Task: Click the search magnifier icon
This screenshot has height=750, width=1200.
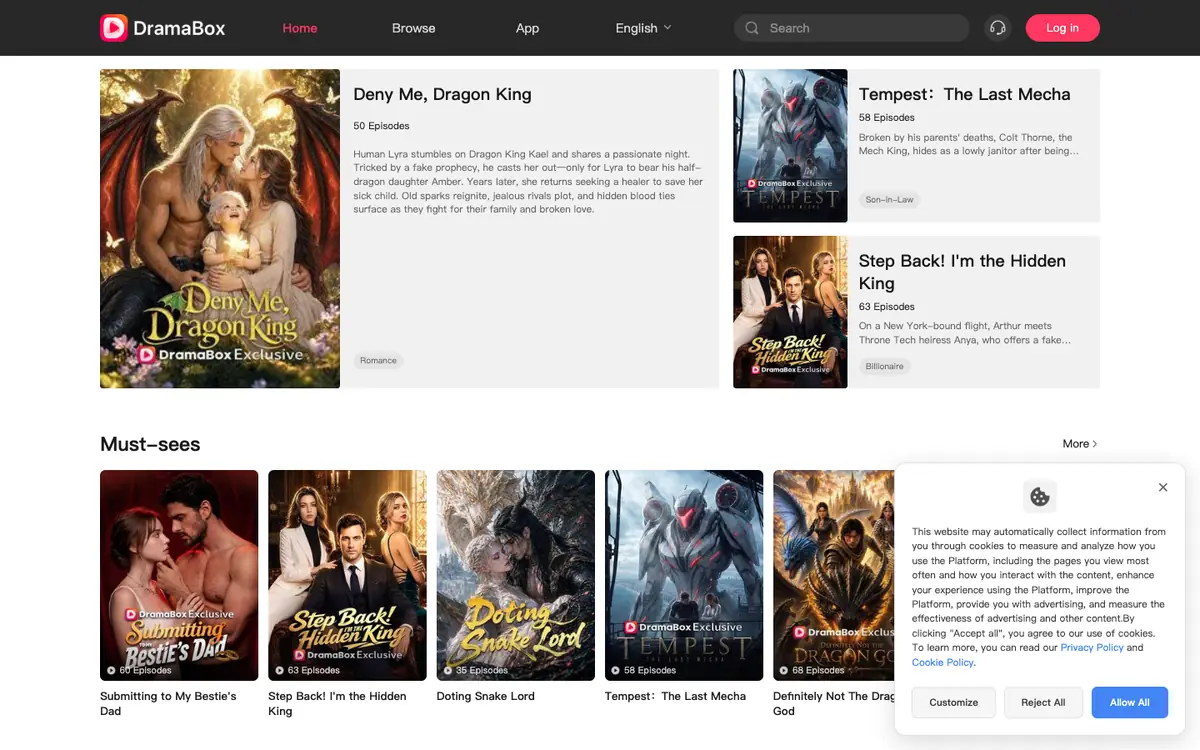Action: 752,28
